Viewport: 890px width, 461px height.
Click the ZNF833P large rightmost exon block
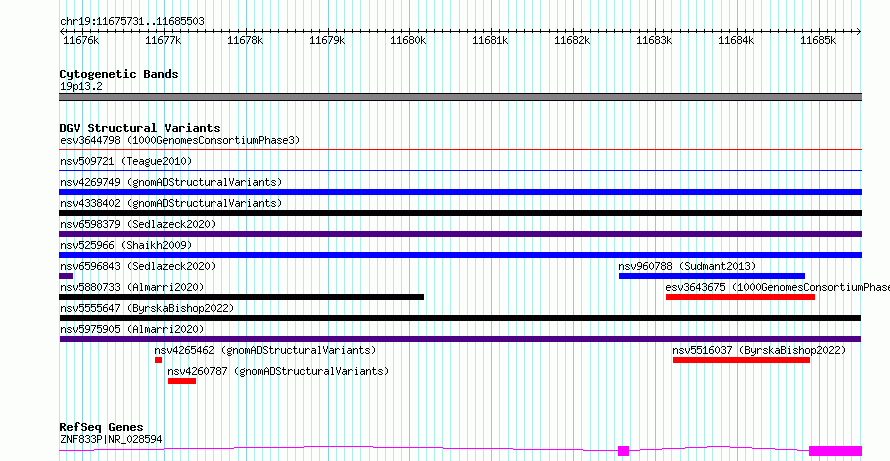pos(836,451)
